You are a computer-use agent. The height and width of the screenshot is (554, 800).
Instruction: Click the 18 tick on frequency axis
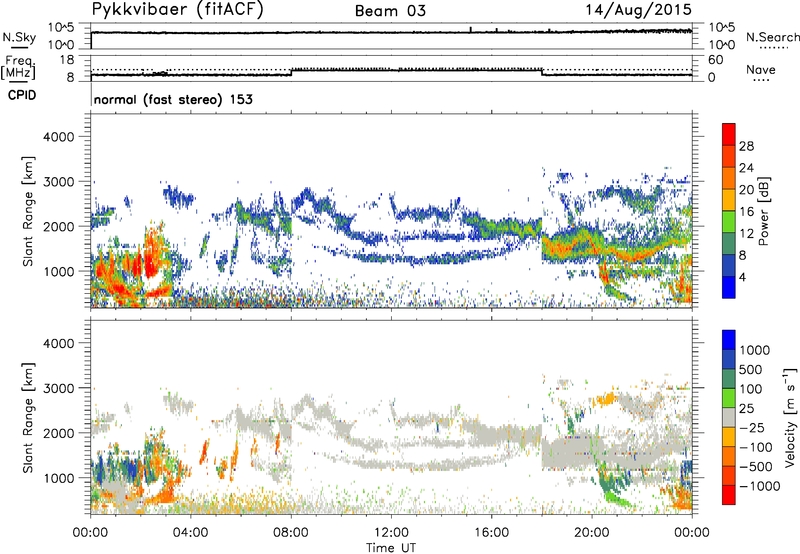(x=66, y=60)
